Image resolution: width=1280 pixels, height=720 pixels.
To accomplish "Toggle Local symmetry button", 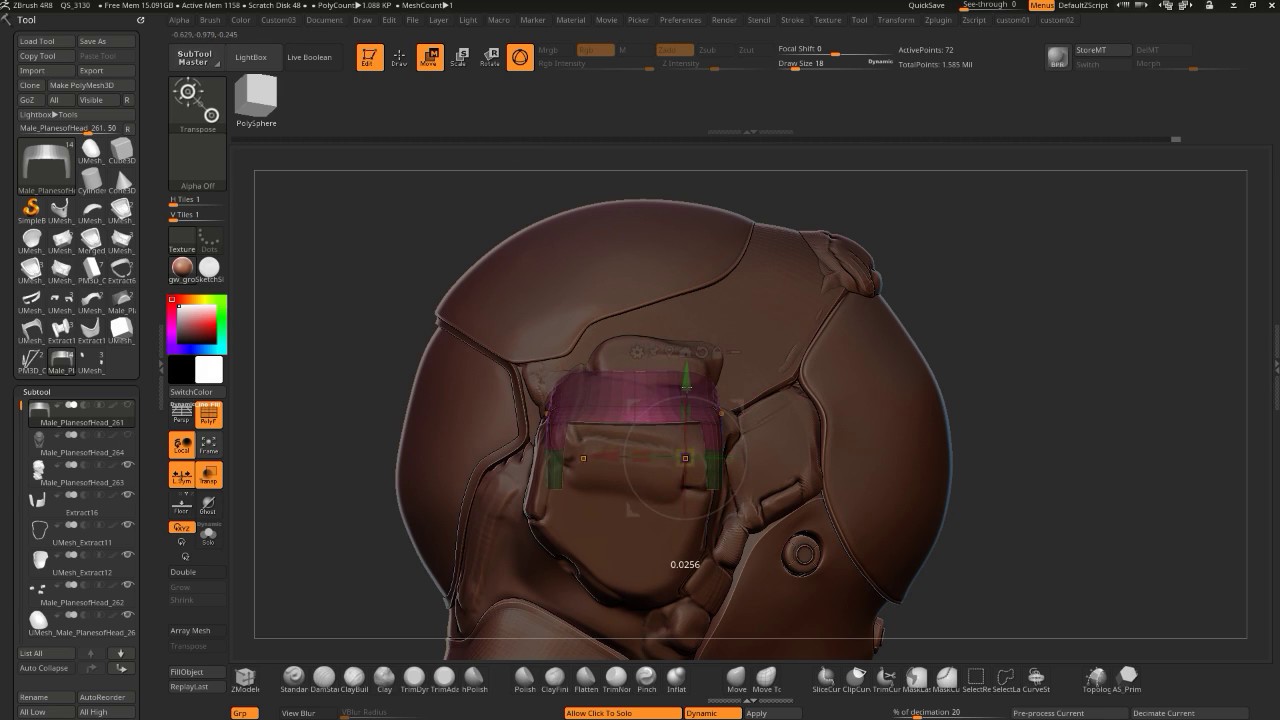I will point(181,445).
